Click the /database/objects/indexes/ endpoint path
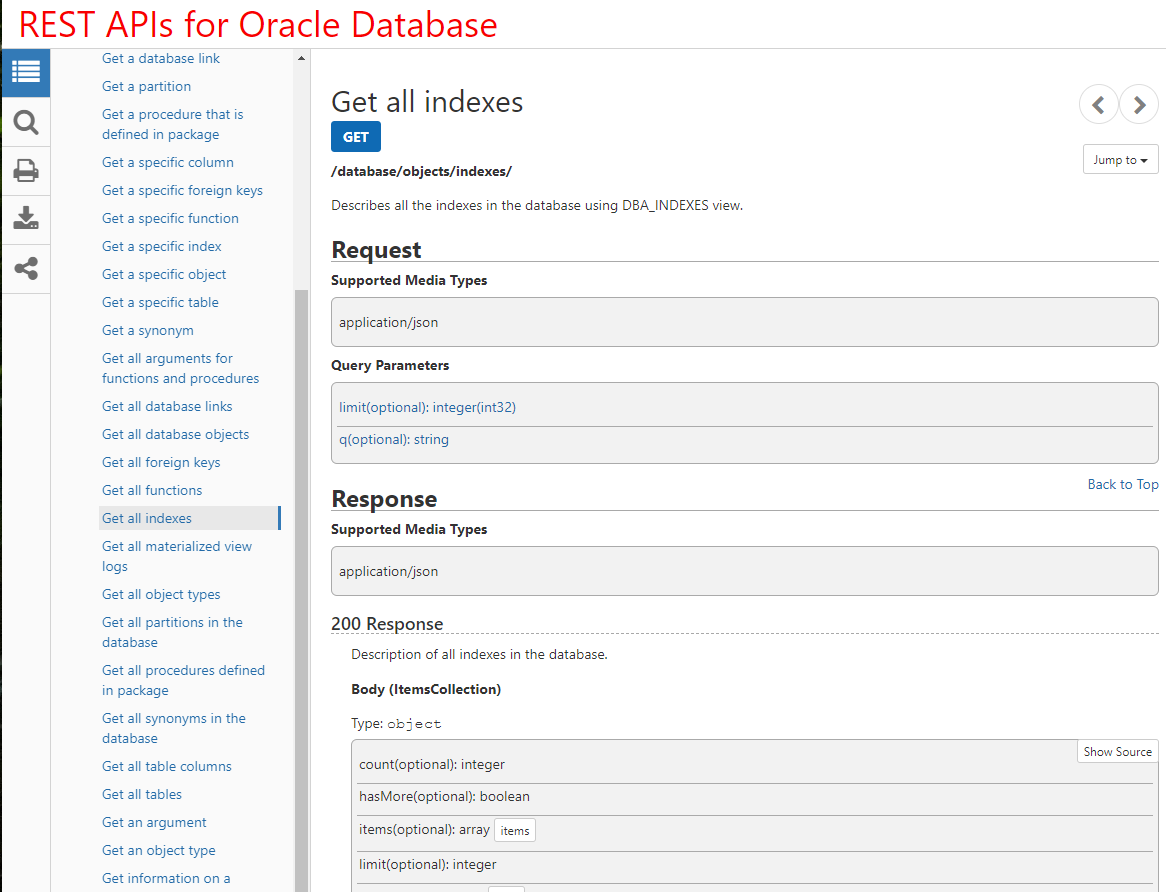This screenshot has width=1166, height=892. pyautogui.click(x=422, y=171)
